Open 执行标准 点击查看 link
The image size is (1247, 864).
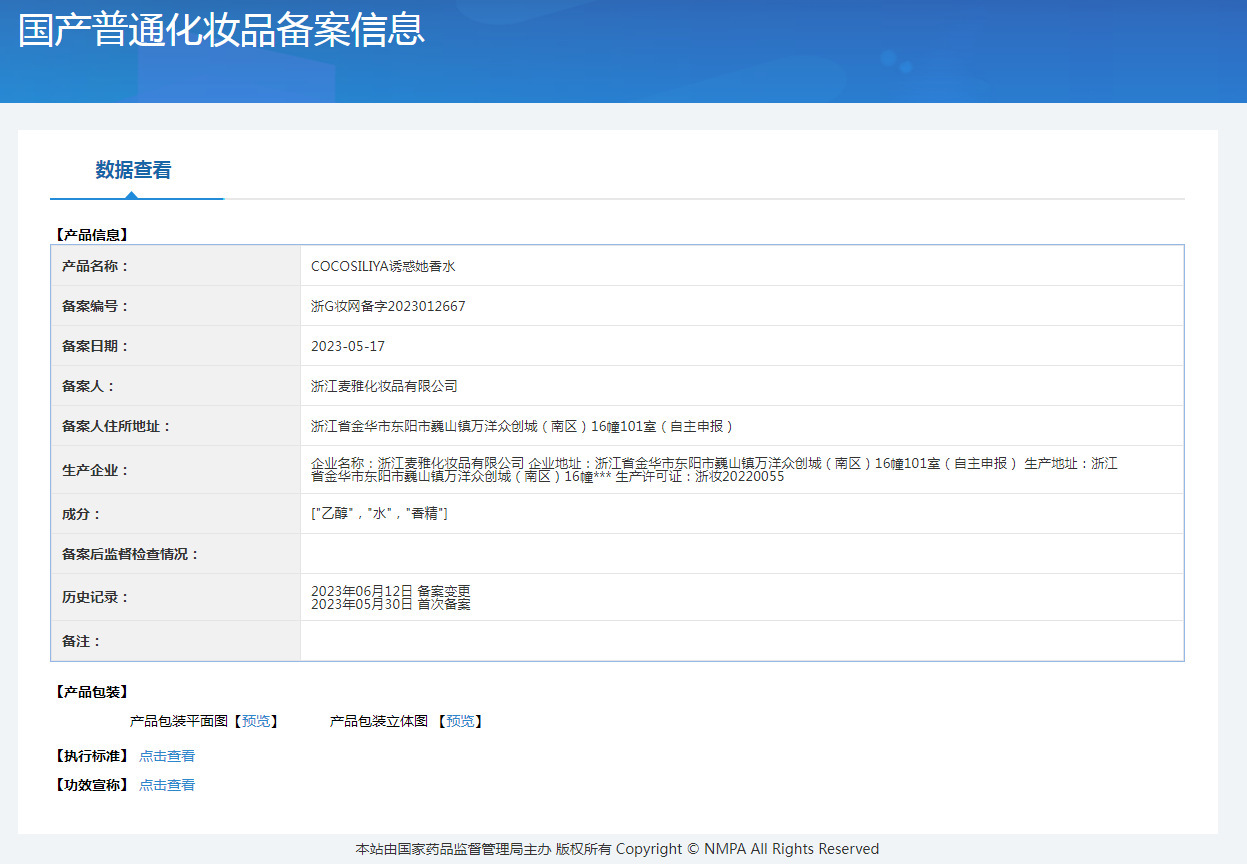click(x=167, y=756)
